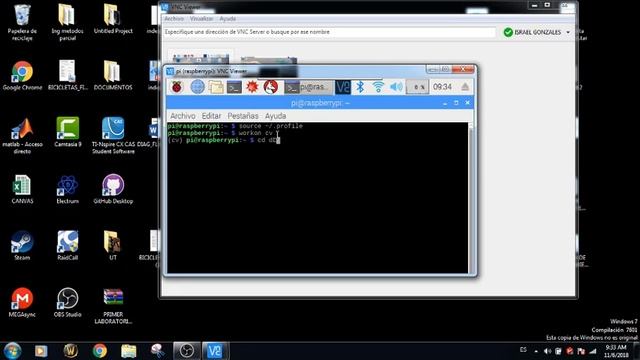
Task: Open Ayuda menu in back VNC Viewer
Action: click(x=228, y=19)
